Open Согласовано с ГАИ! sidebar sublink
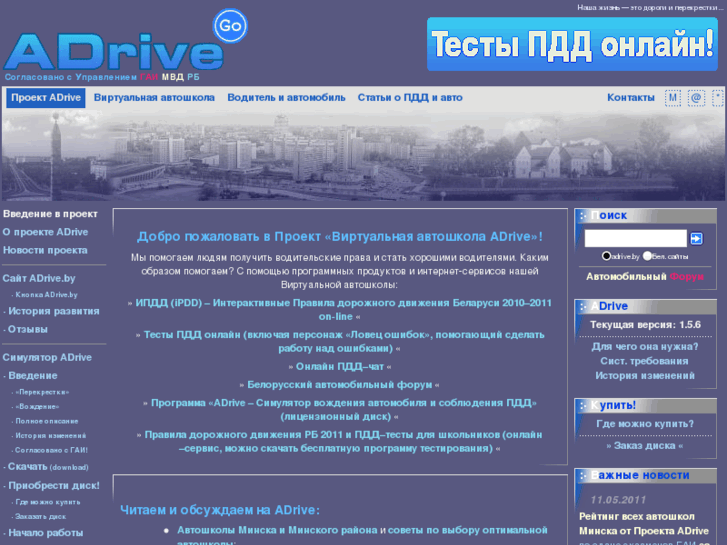The width and height of the screenshot is (727, 545). coord(51,450)
